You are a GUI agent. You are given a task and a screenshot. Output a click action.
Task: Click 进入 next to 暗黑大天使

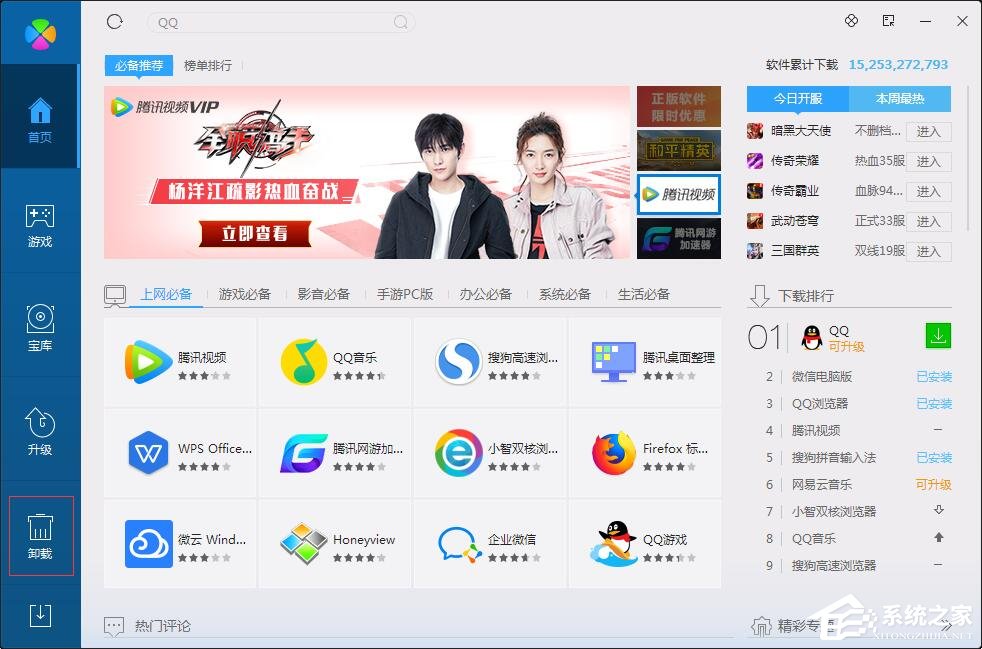coord(929,131)
